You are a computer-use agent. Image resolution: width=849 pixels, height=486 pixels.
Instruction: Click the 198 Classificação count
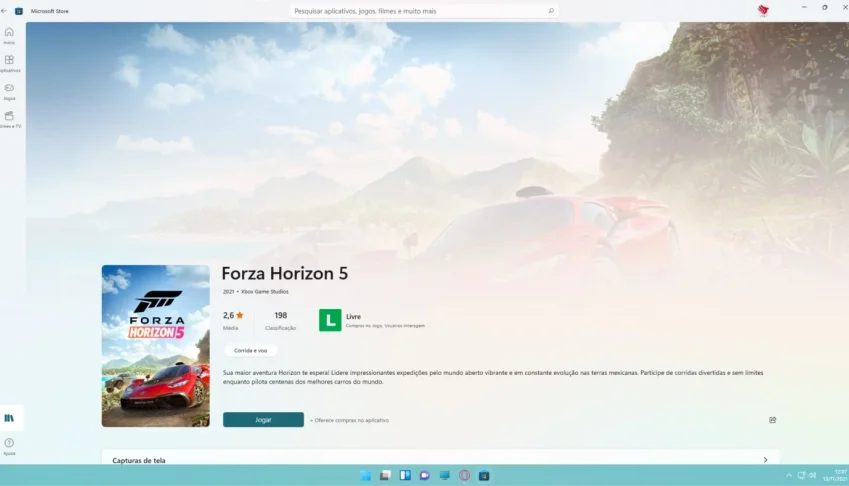(280, 320)
